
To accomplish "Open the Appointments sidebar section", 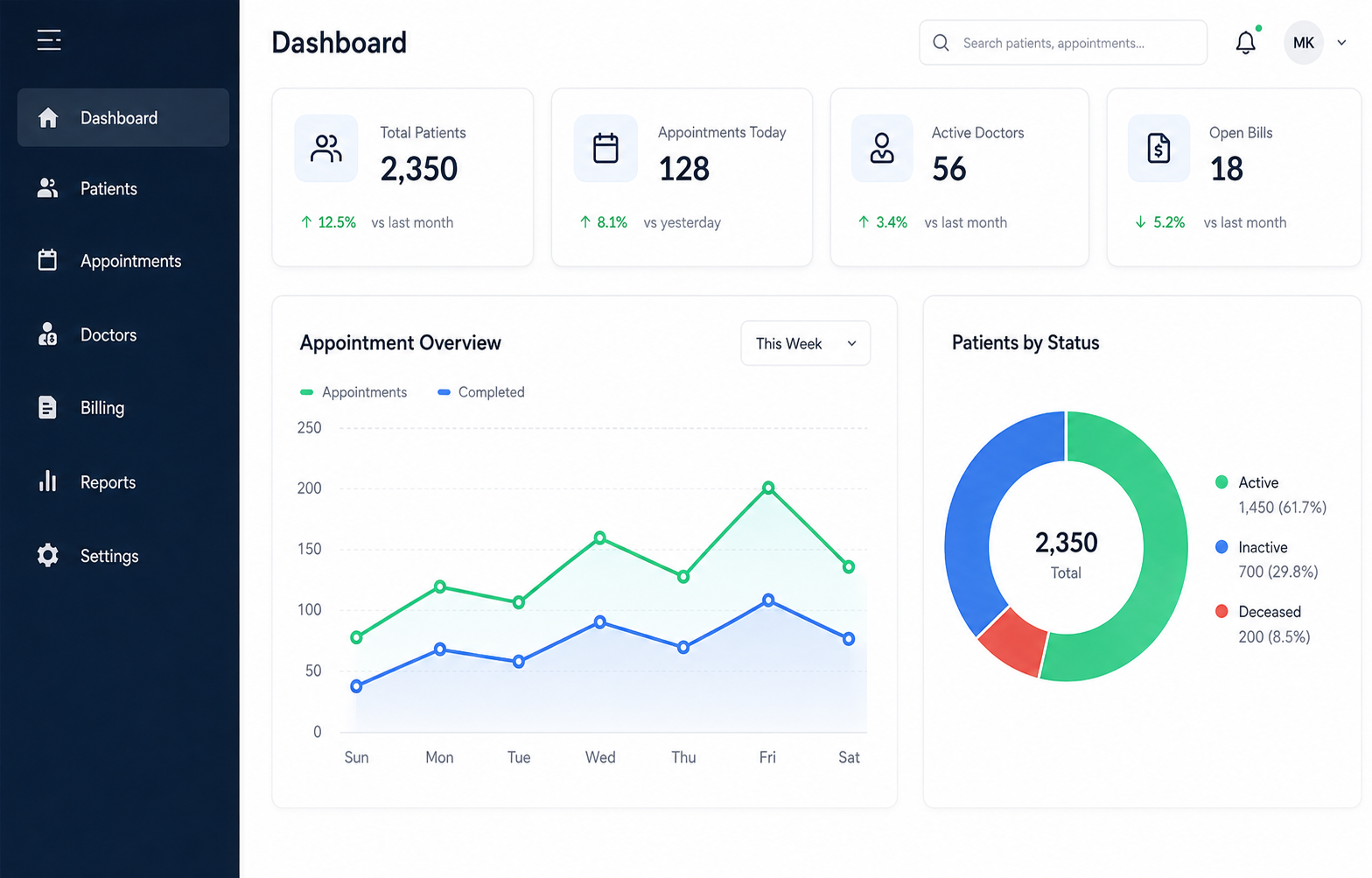I will pos(123,261).
